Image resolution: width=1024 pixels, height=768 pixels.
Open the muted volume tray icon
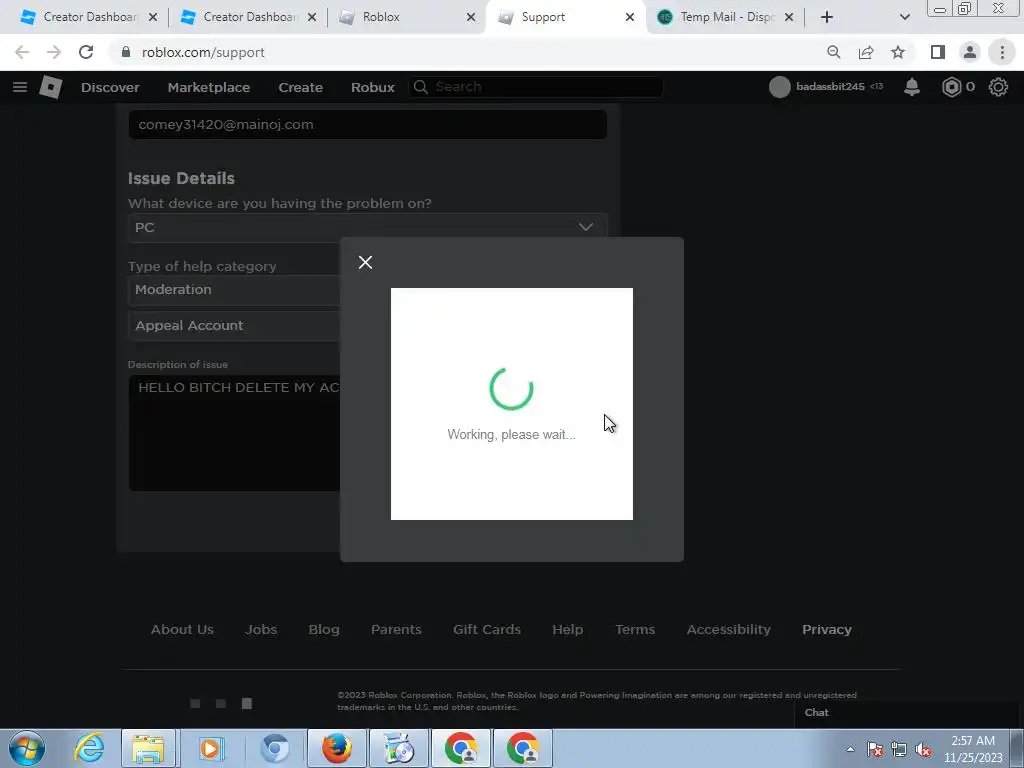[923, 750]
